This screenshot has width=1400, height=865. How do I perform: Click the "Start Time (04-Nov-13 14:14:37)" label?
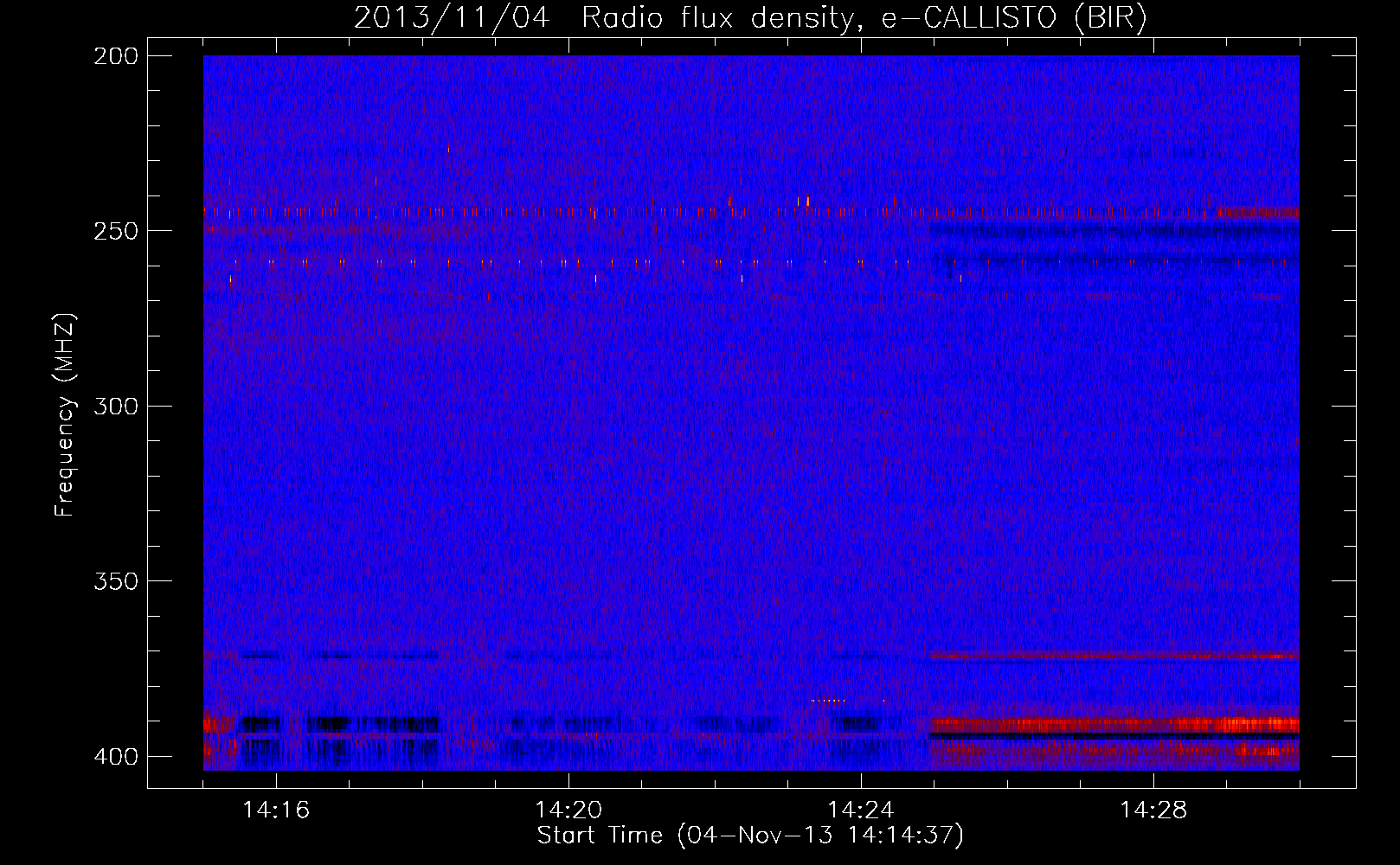(750, 836)
